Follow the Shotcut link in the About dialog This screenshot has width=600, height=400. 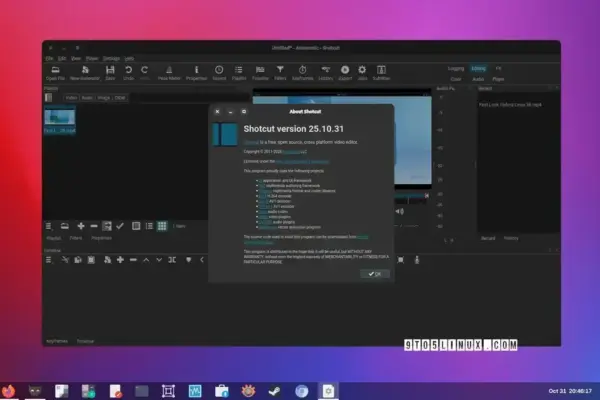pyautogui.click(x=251, y=142)
